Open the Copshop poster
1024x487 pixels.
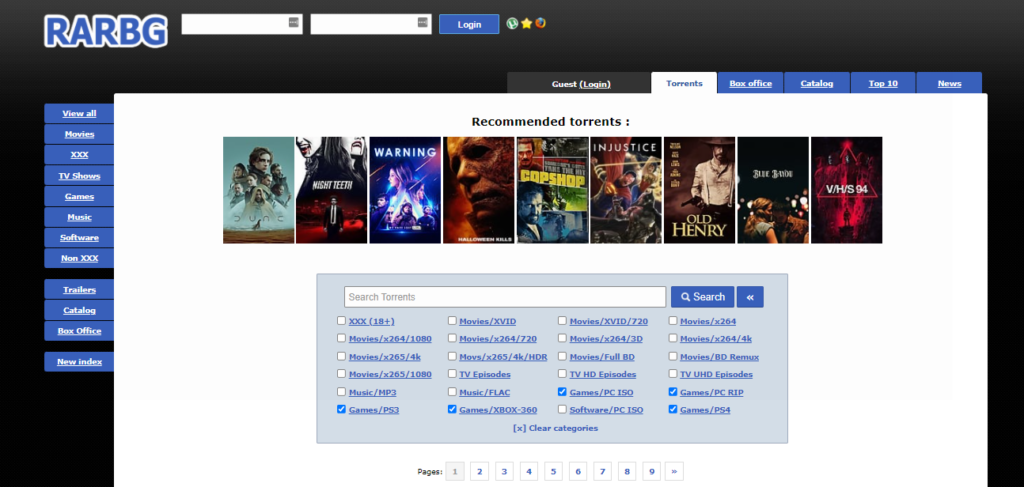[x=552, y=190]
